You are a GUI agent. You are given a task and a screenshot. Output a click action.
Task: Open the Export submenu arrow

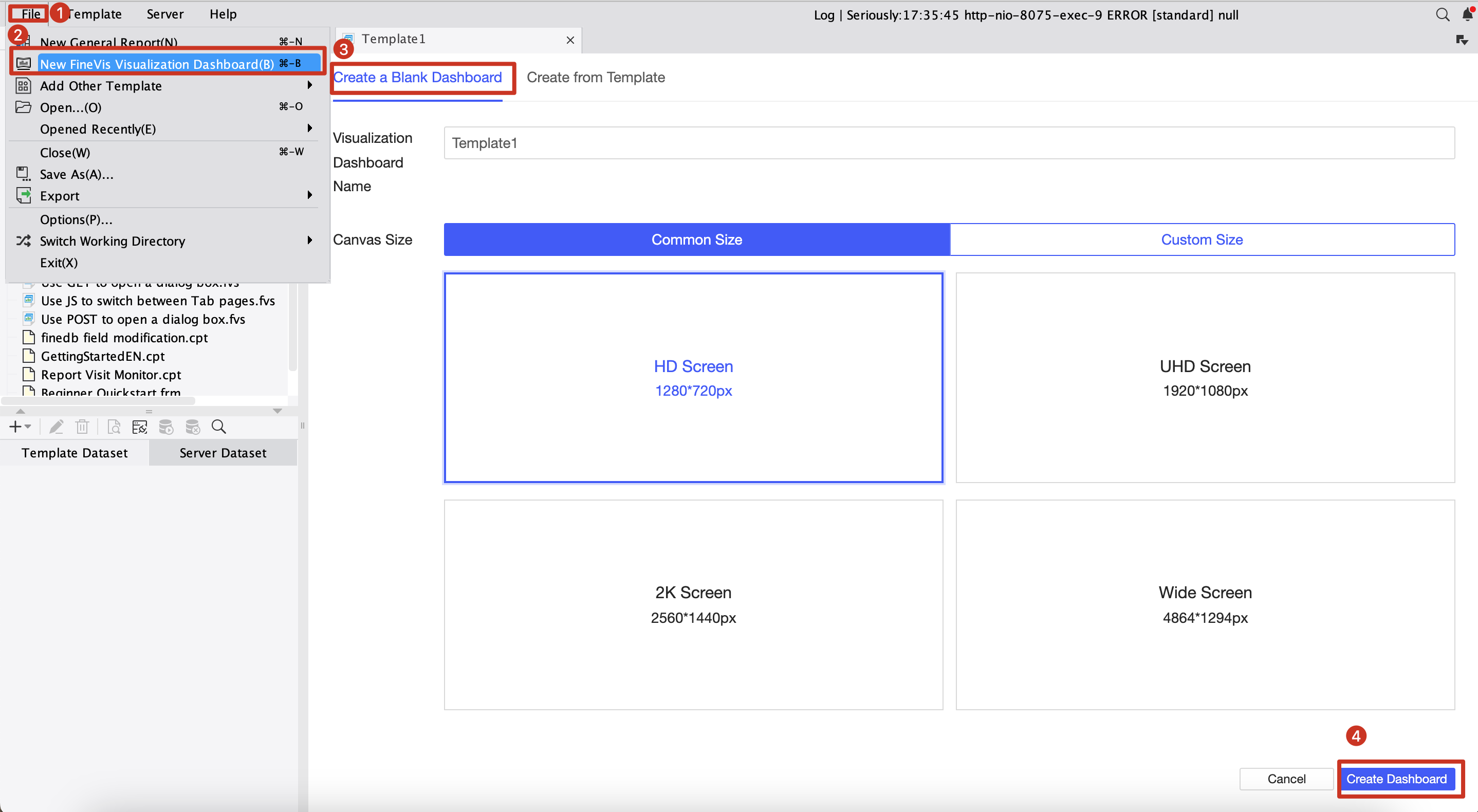[x=310, y=195]
